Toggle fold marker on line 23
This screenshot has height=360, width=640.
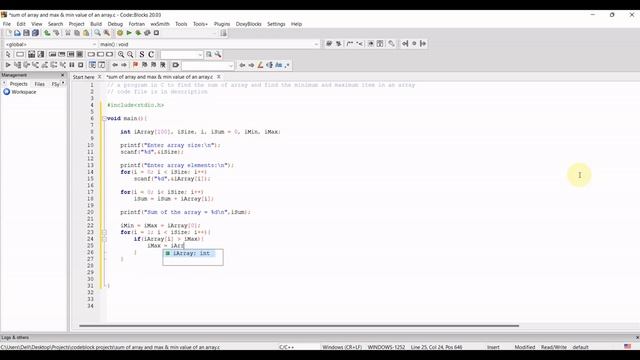[104, 232]
